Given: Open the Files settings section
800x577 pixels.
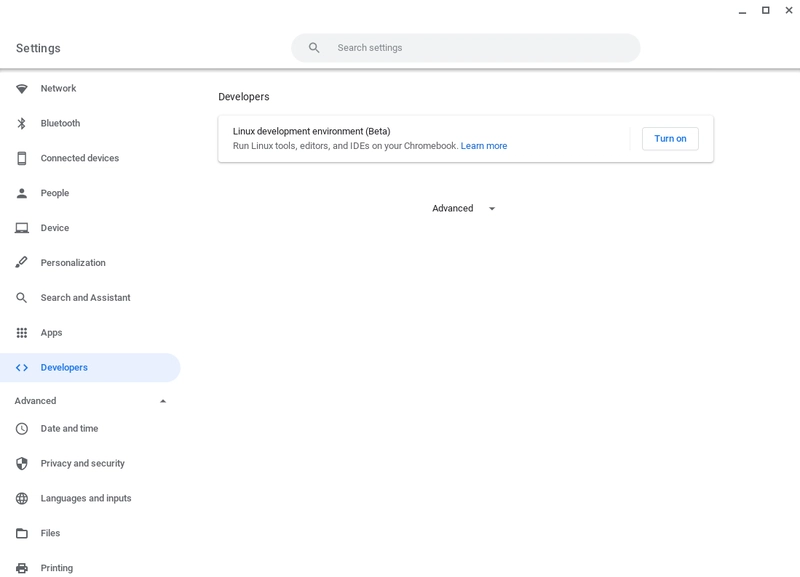Looking at the screenshot, I should [x=50, y=534].
